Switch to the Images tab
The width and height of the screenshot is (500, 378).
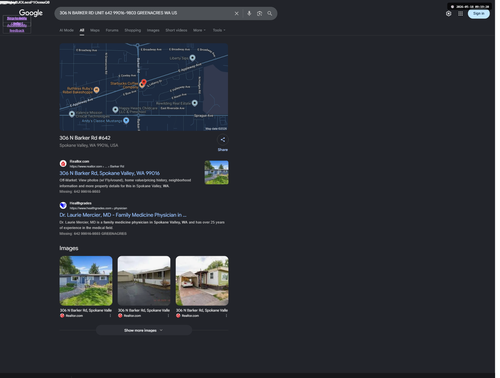pos(153,30)
